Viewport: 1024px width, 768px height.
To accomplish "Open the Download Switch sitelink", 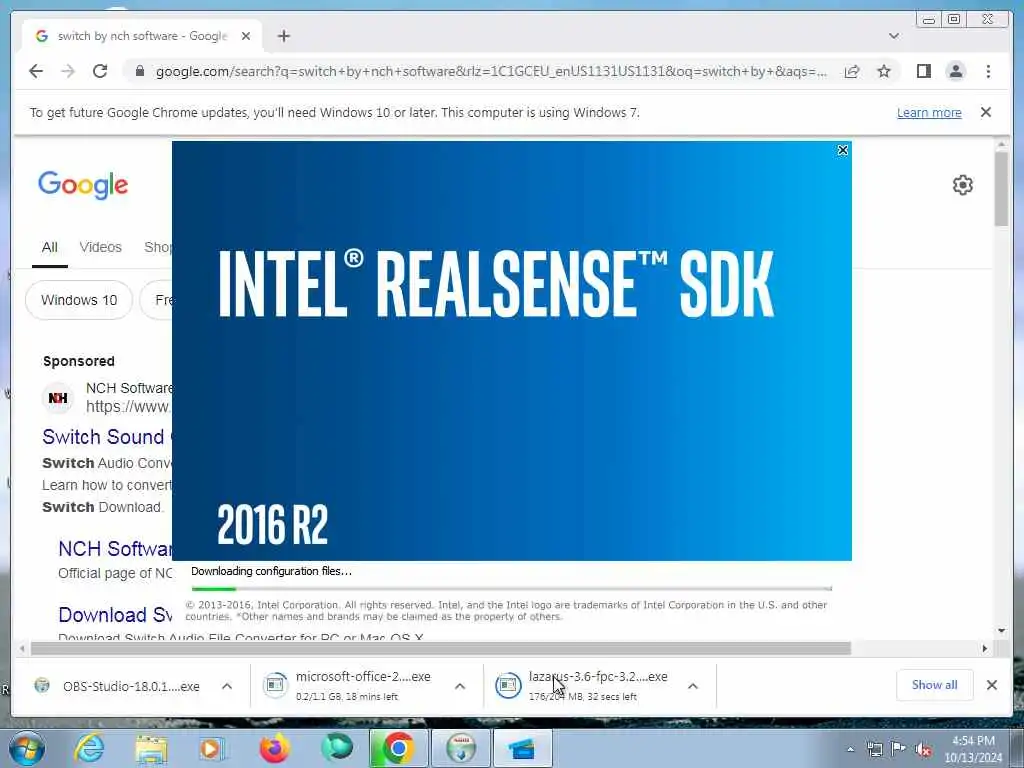I will coord(115,615).
